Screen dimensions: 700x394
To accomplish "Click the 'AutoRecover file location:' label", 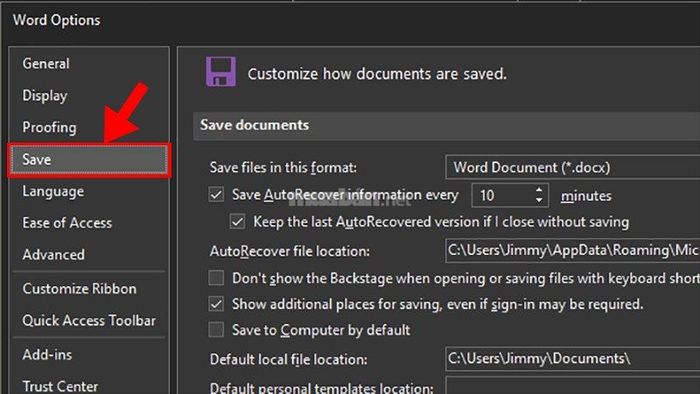I will tap(290, 251).
